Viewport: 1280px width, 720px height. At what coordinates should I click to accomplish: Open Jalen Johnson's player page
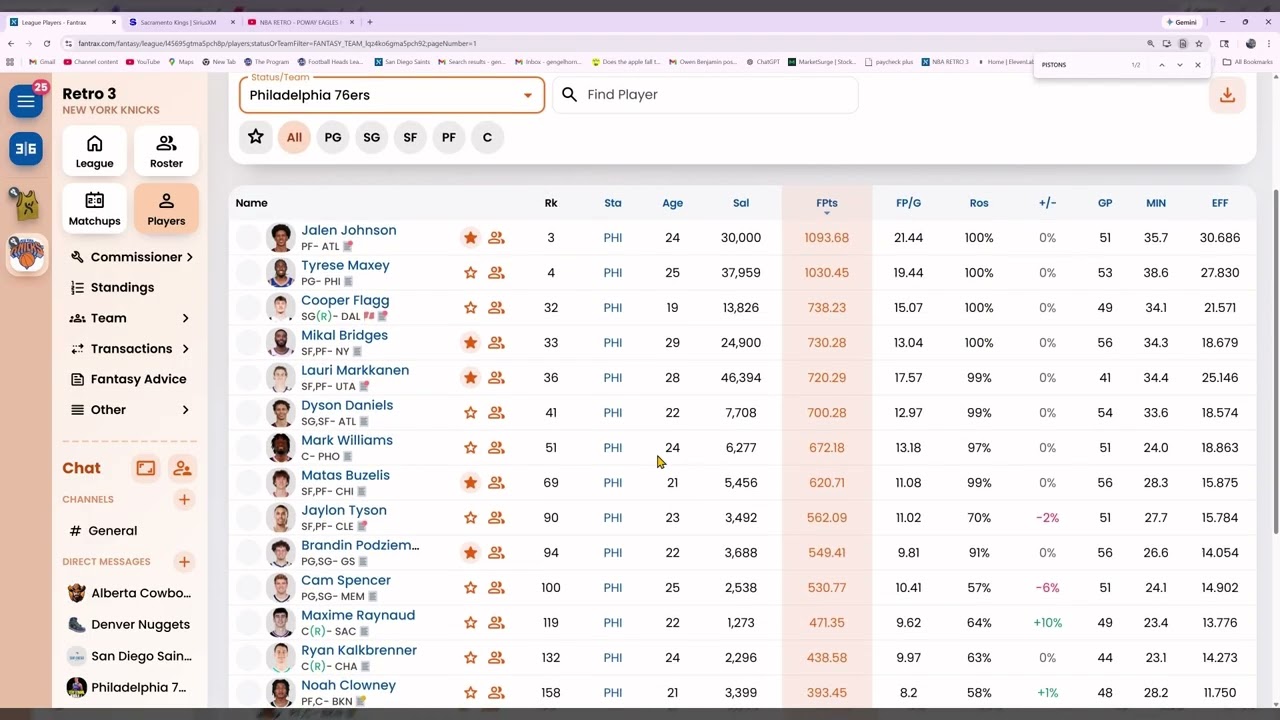349,230
